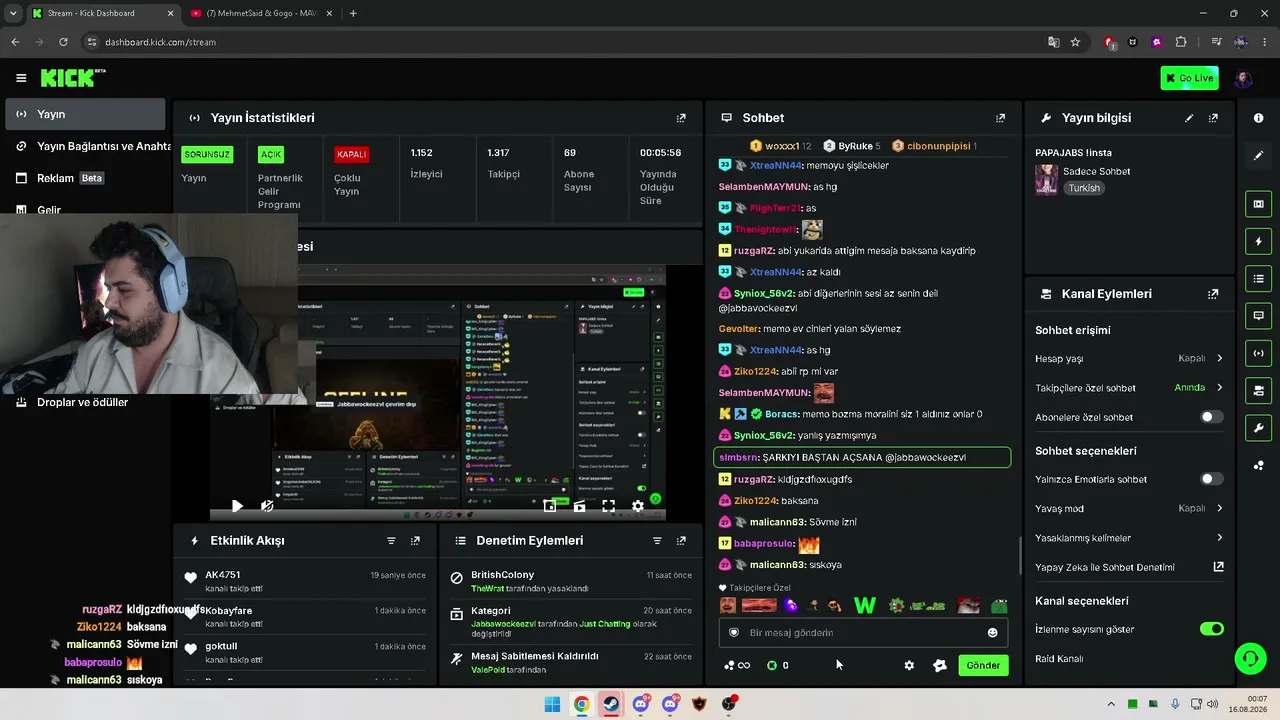The width and height of the screenshot is (1280, 720).
Task: Open Yayın Bağlantısı ve Anahtar page
Action: 92,146
